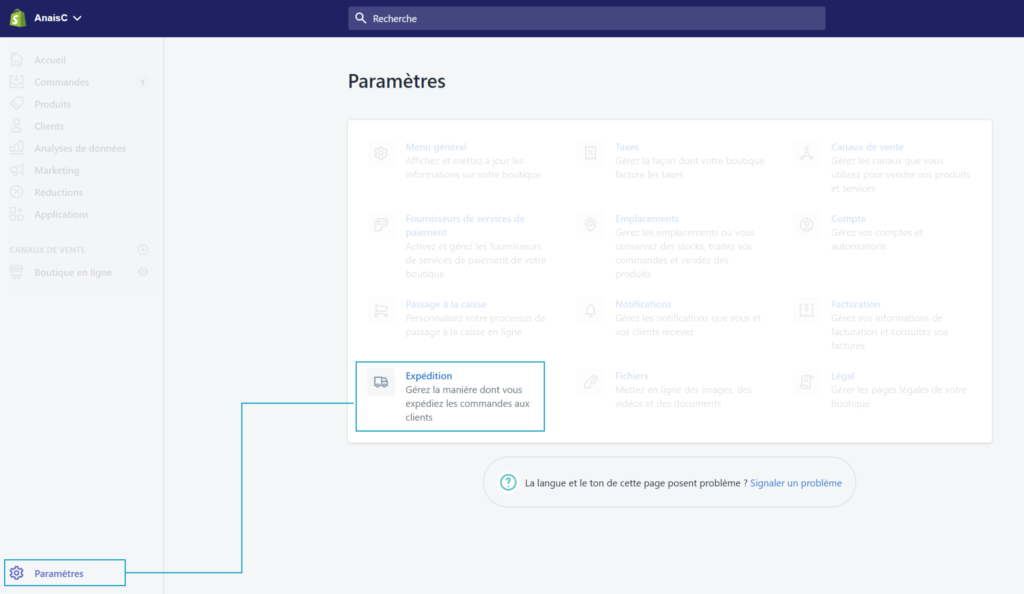The width and height of the screenshot is (1024, 594).
Task: Click the Compte user circle icon
Action: (x=807, y=225)
